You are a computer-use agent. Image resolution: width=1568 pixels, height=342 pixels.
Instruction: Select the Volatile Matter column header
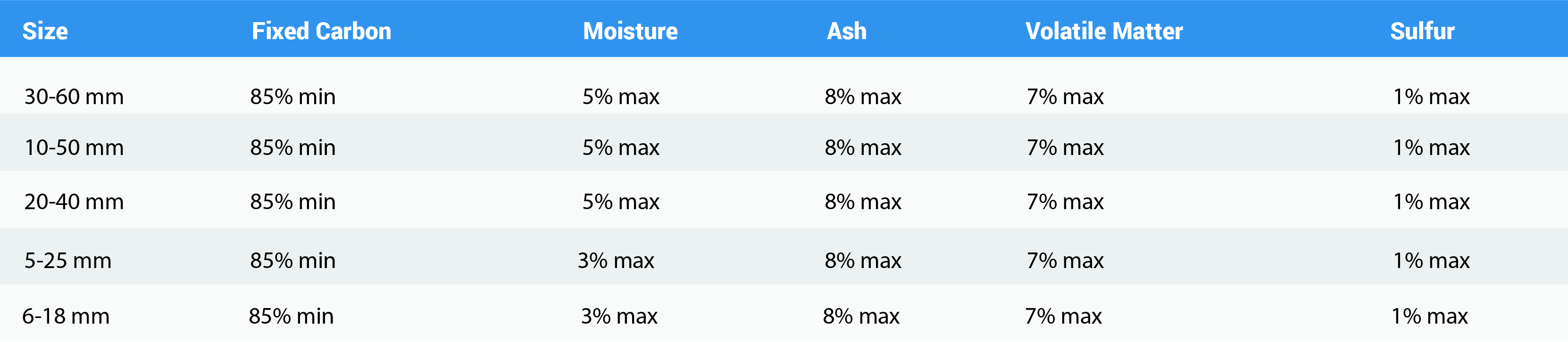click(x=1103, y=31)
